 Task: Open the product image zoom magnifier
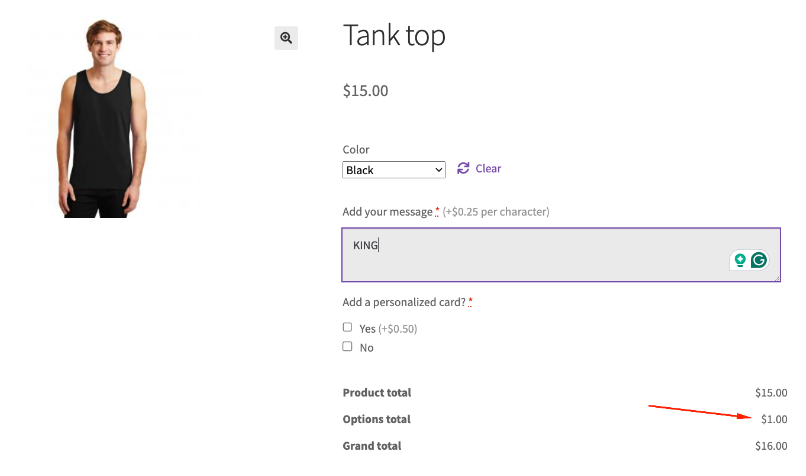pos(286,38)
